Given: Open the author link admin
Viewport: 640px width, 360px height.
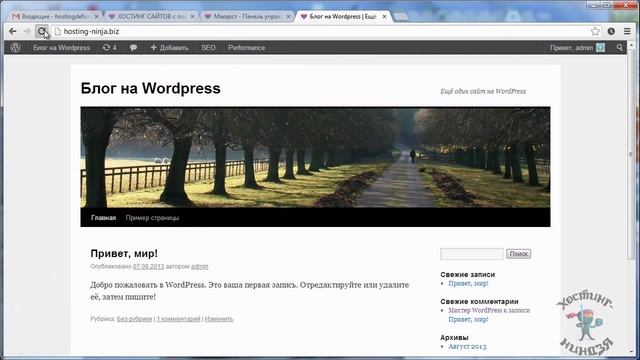Looking at the screenshot, I should (200, 267).
